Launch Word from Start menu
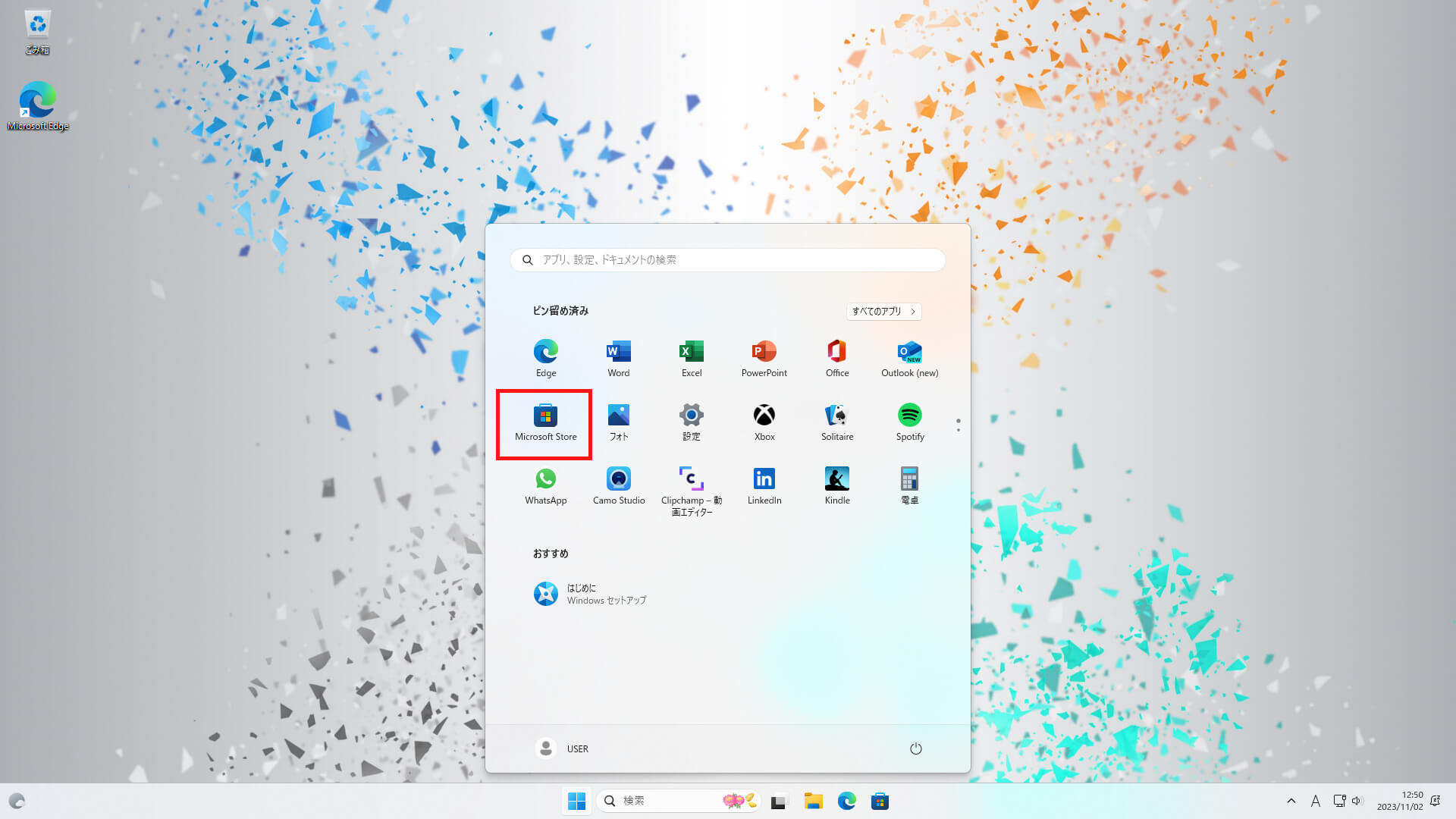Image resolution: width=1456 pixels, height=819 pixels. tap(618, 358)
